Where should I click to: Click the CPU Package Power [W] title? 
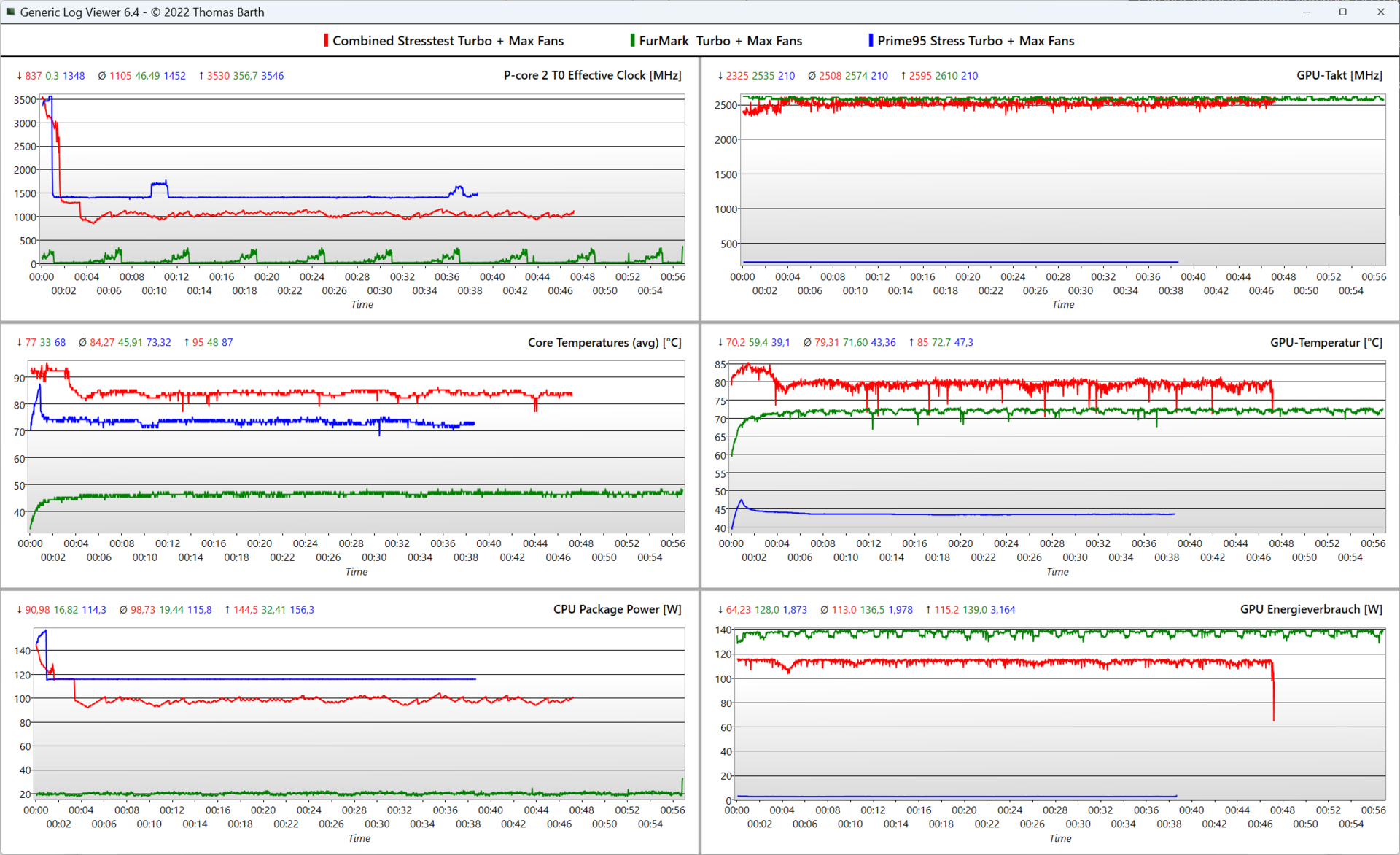pos(617,609)
